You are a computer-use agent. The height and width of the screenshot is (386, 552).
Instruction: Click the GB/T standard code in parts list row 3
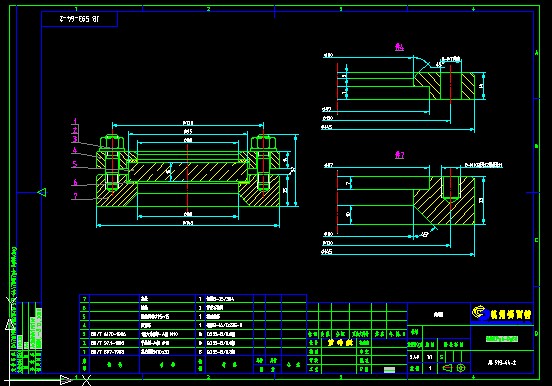108,334
